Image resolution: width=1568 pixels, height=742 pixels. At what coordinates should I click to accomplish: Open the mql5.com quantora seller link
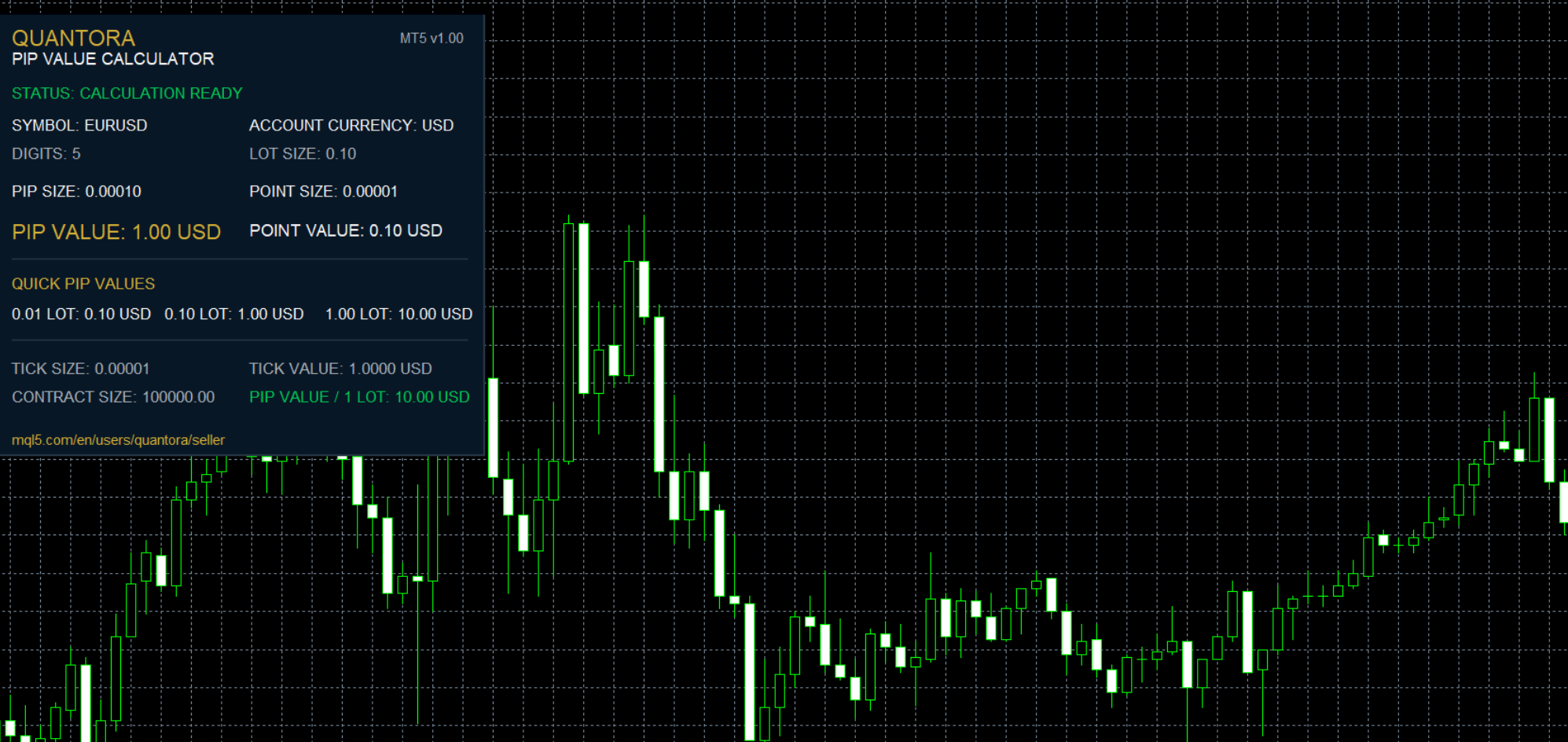tap(118, 440)
